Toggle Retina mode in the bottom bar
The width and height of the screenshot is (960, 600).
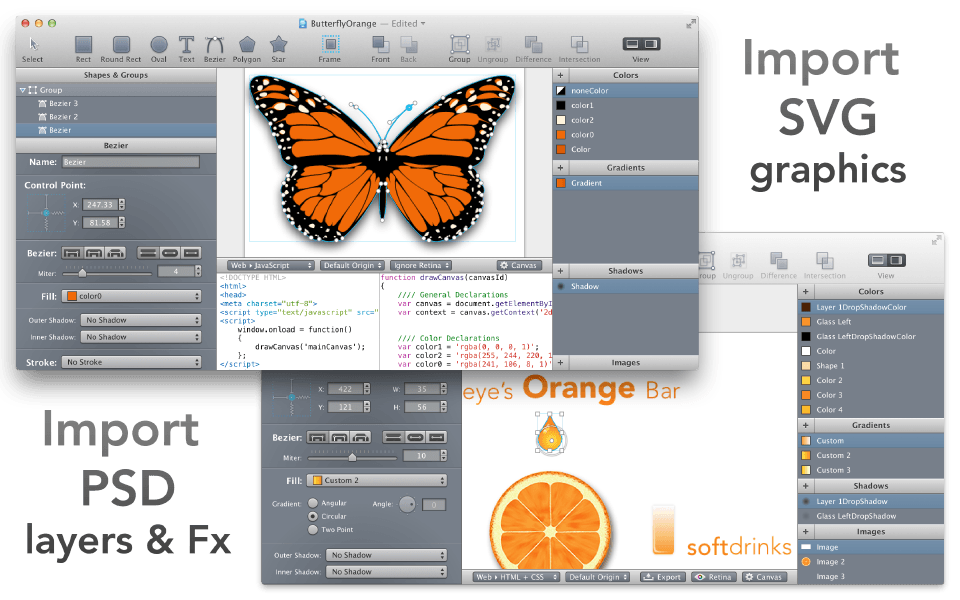[714, 577]
